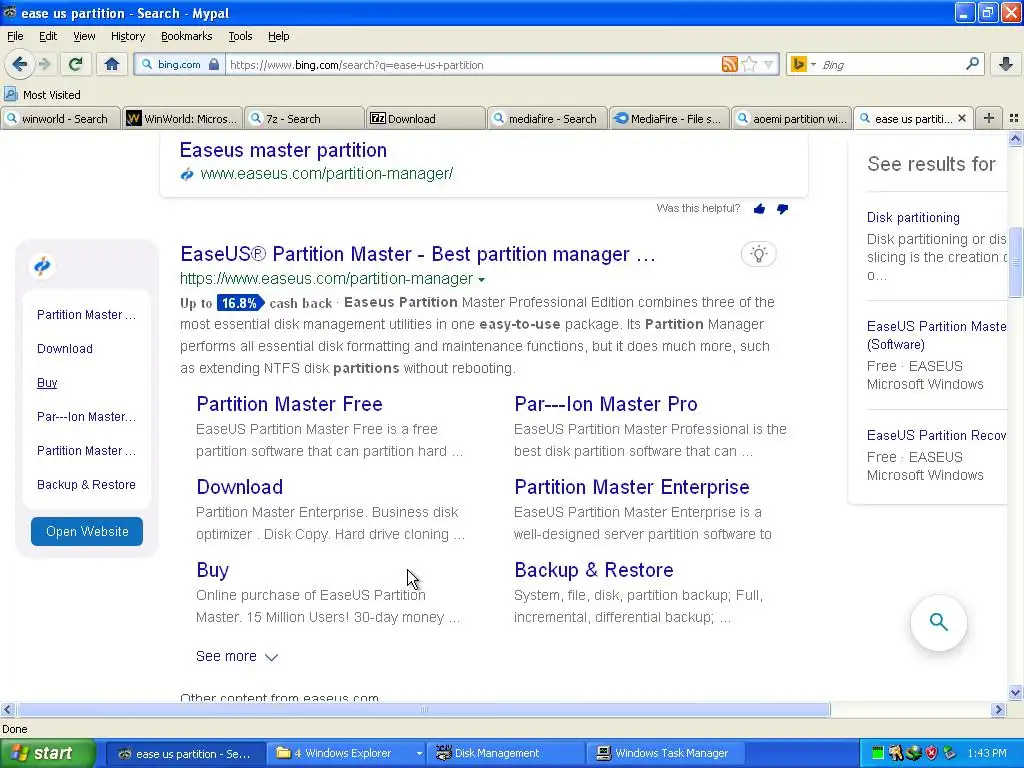This screenshot has width=1024, height=768.
Task: Reload the current page
Action: point(75,64)
